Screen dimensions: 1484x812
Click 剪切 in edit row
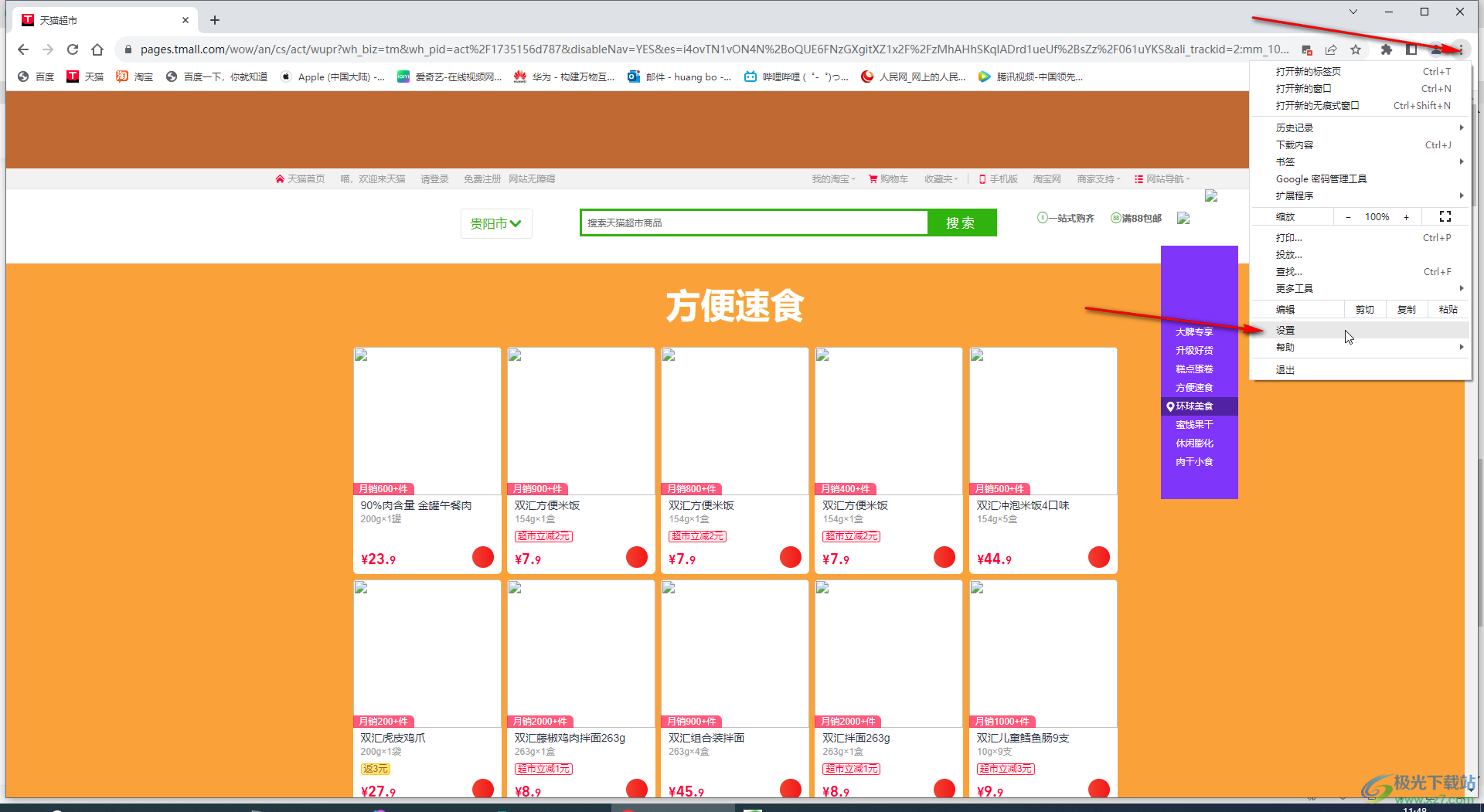[x=1365, y=309]
